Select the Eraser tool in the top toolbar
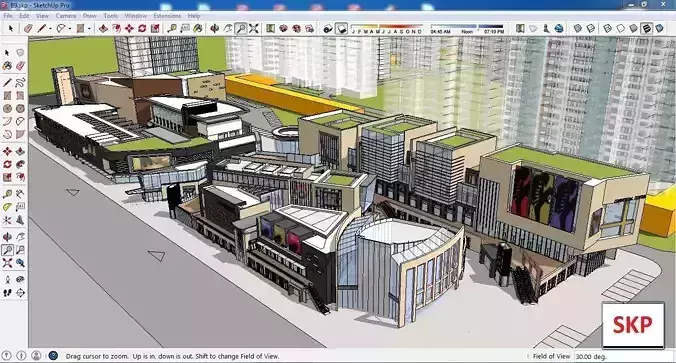 28,28
